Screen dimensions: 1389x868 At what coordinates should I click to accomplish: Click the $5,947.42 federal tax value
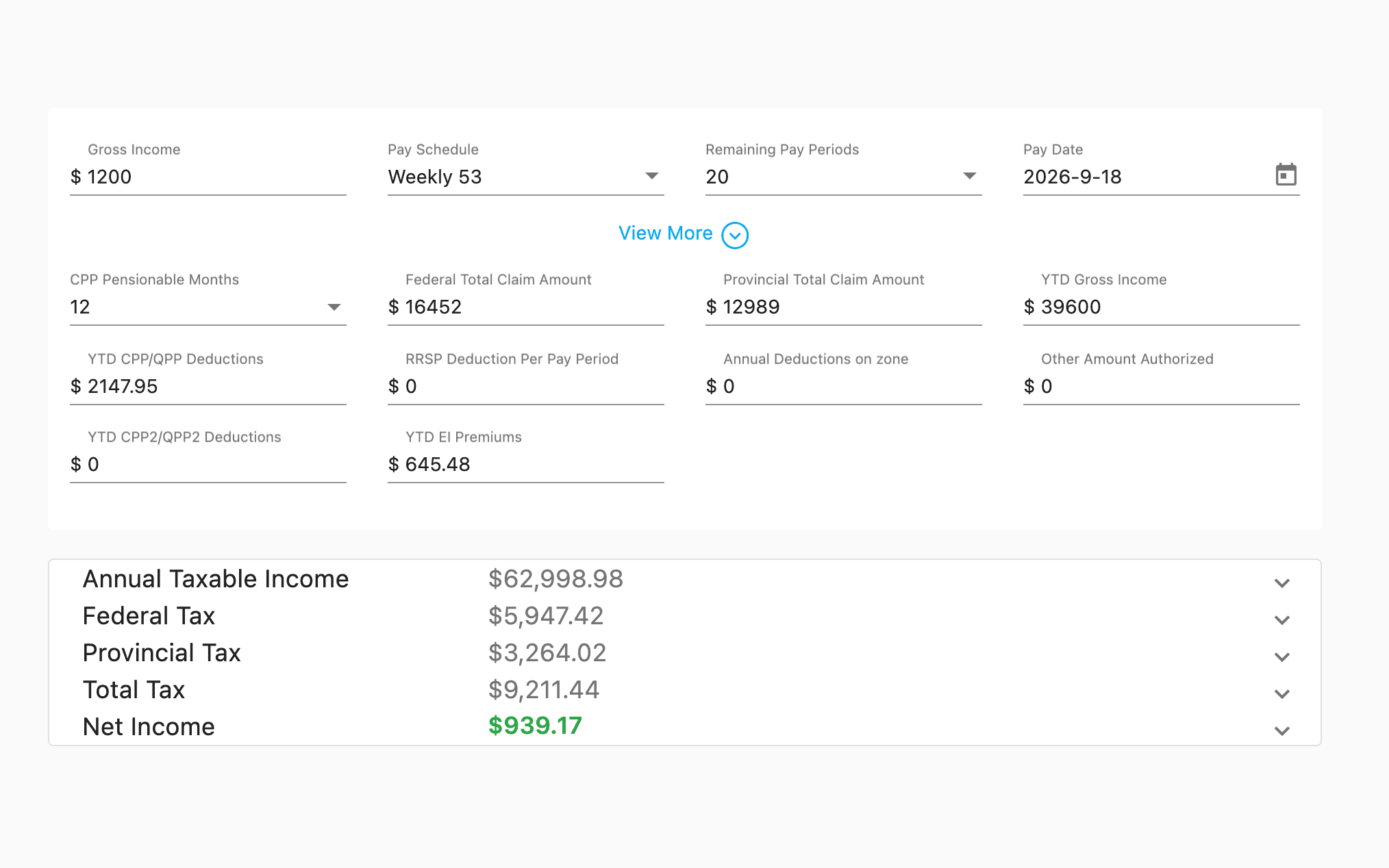coord(546,616)
